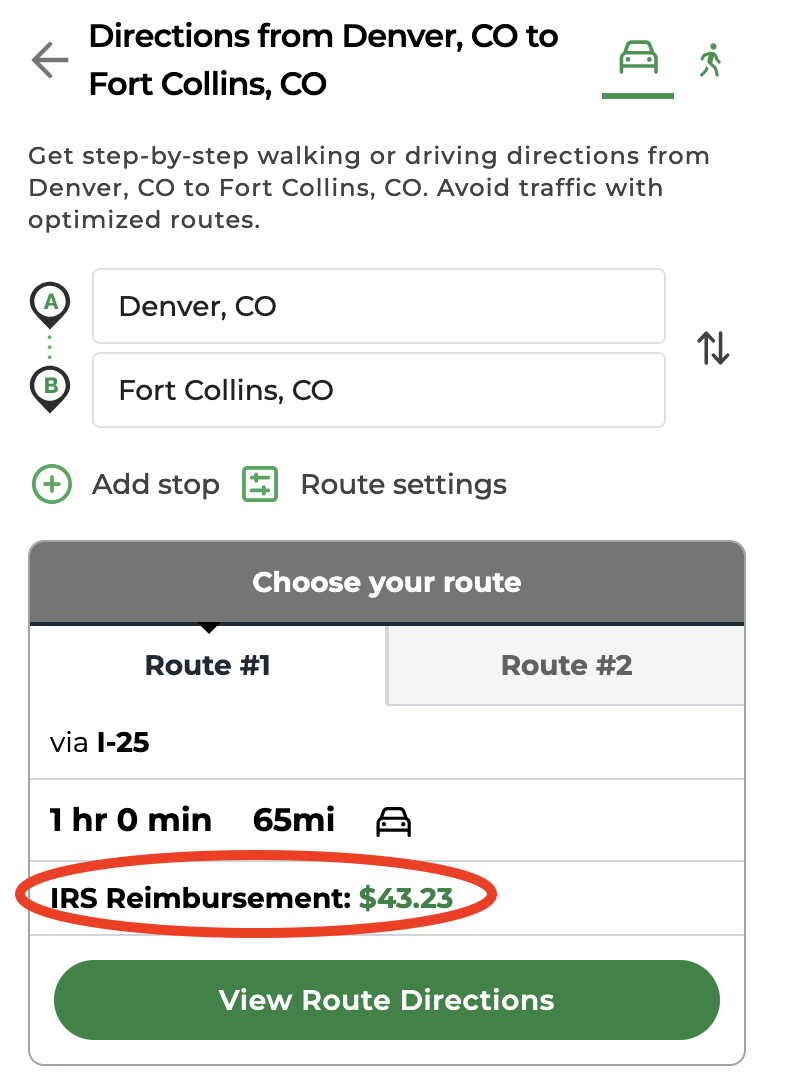786x1086 pixels.
Task: Click the point A marker icon
Action: [x=50, y=305]
